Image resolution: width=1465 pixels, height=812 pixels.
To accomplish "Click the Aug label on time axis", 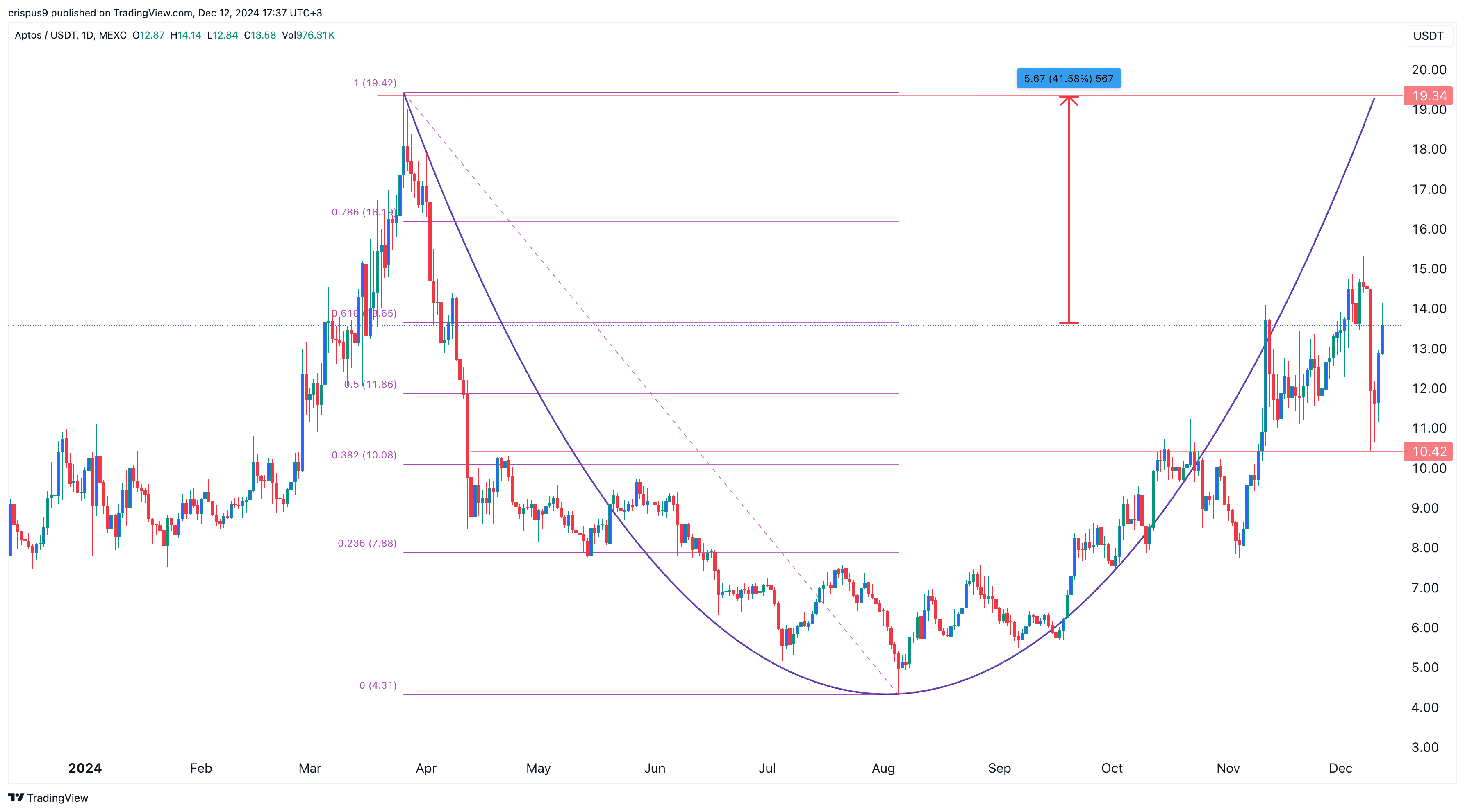I will (x=883, y=768).
